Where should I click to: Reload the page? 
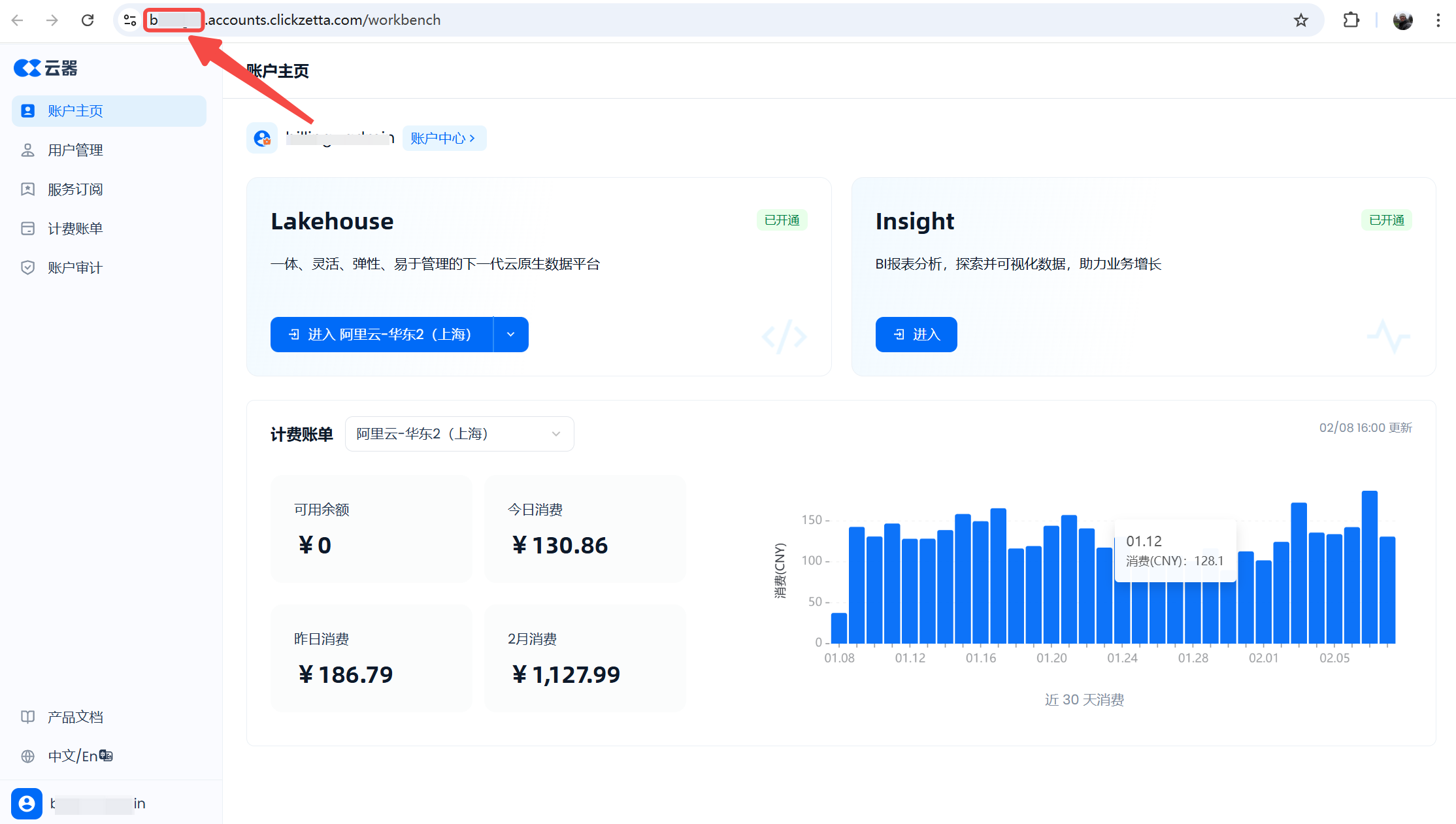88,20
